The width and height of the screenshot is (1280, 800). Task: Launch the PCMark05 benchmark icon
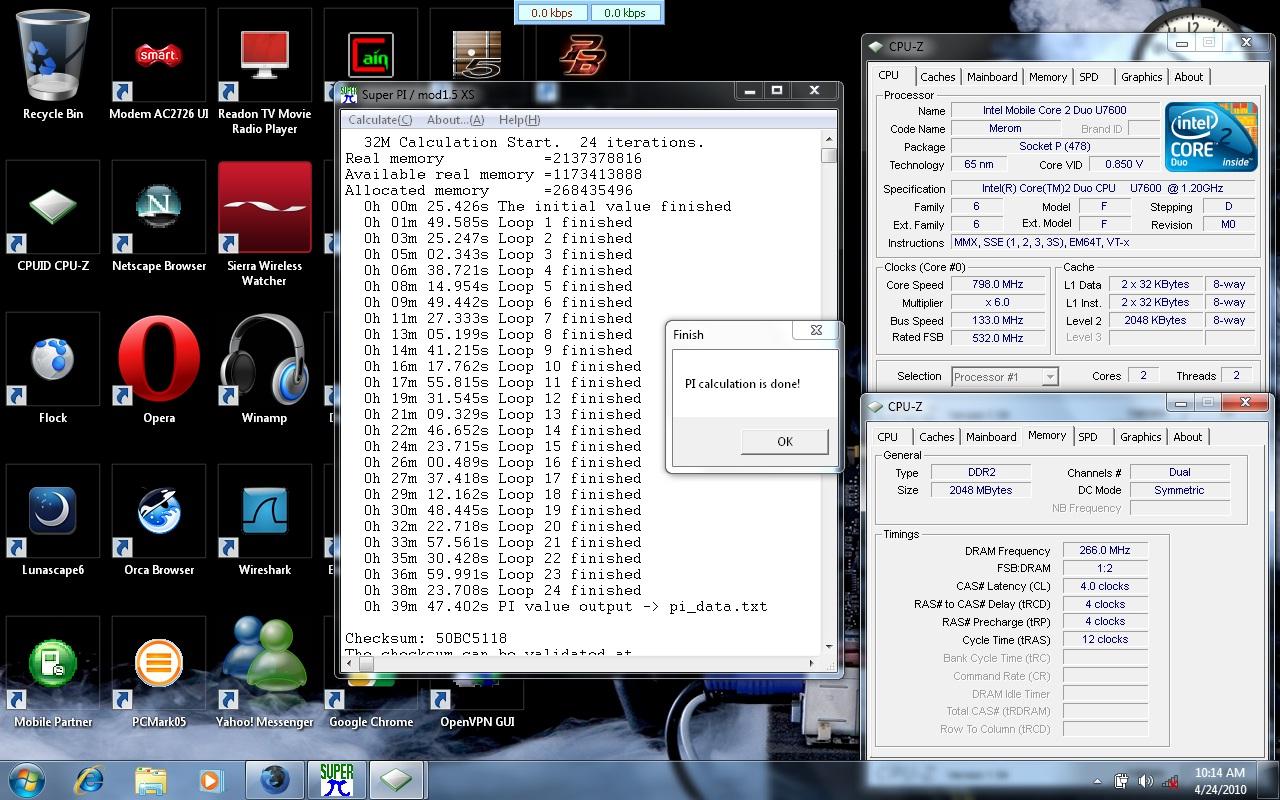(x=159, y=673)
